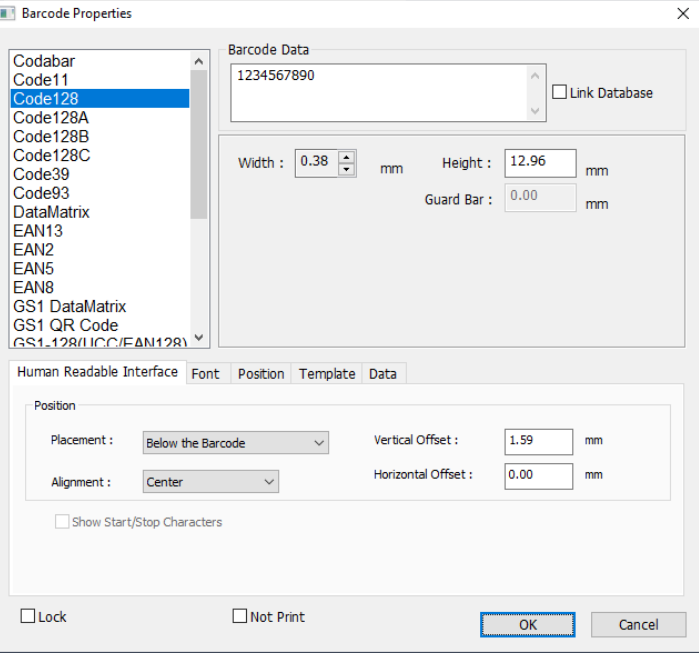
Task: Increase barcode width with up spinner arrow
Action: coord(346,156)
